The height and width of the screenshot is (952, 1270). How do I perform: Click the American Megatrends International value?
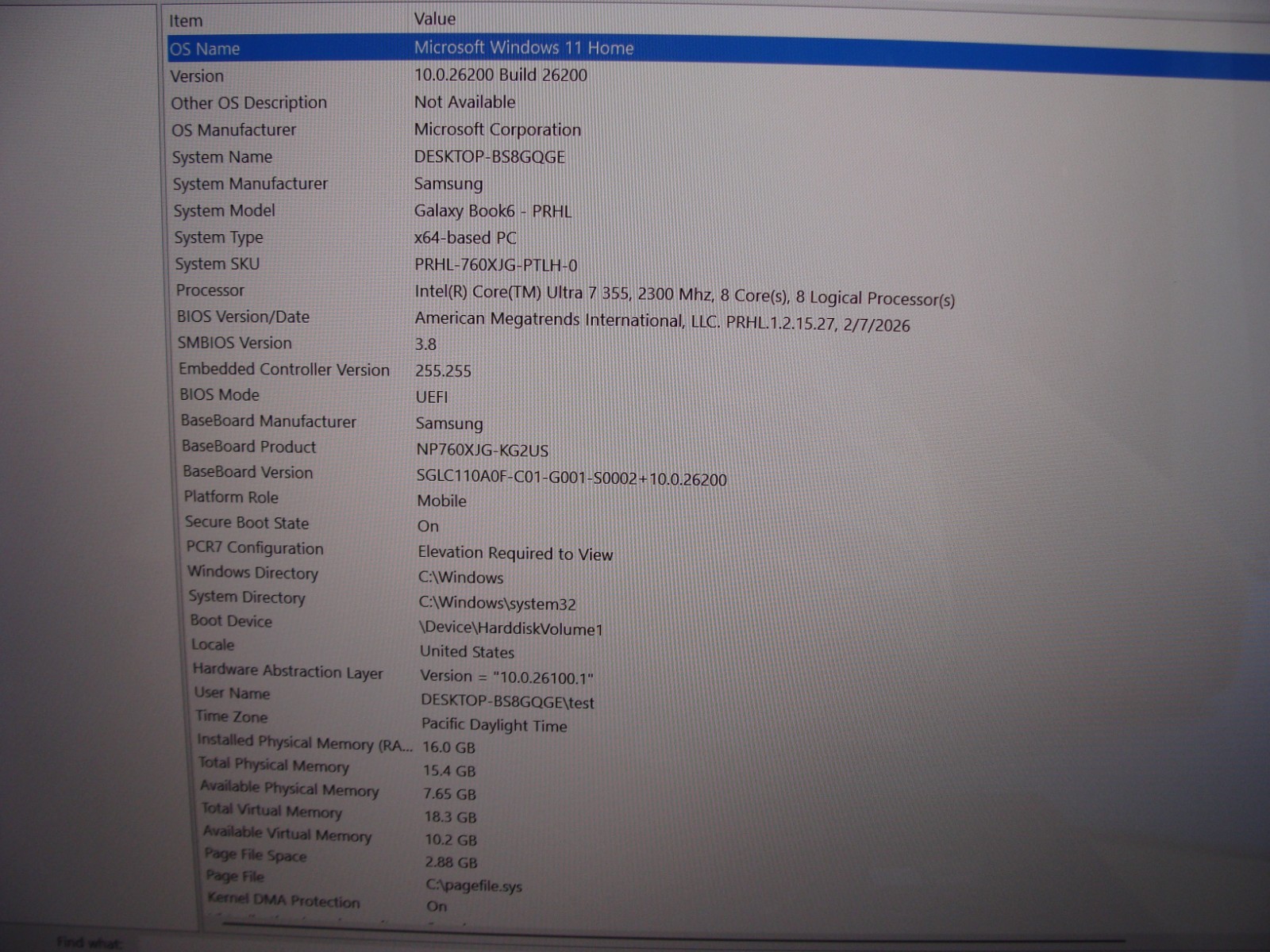663,321
